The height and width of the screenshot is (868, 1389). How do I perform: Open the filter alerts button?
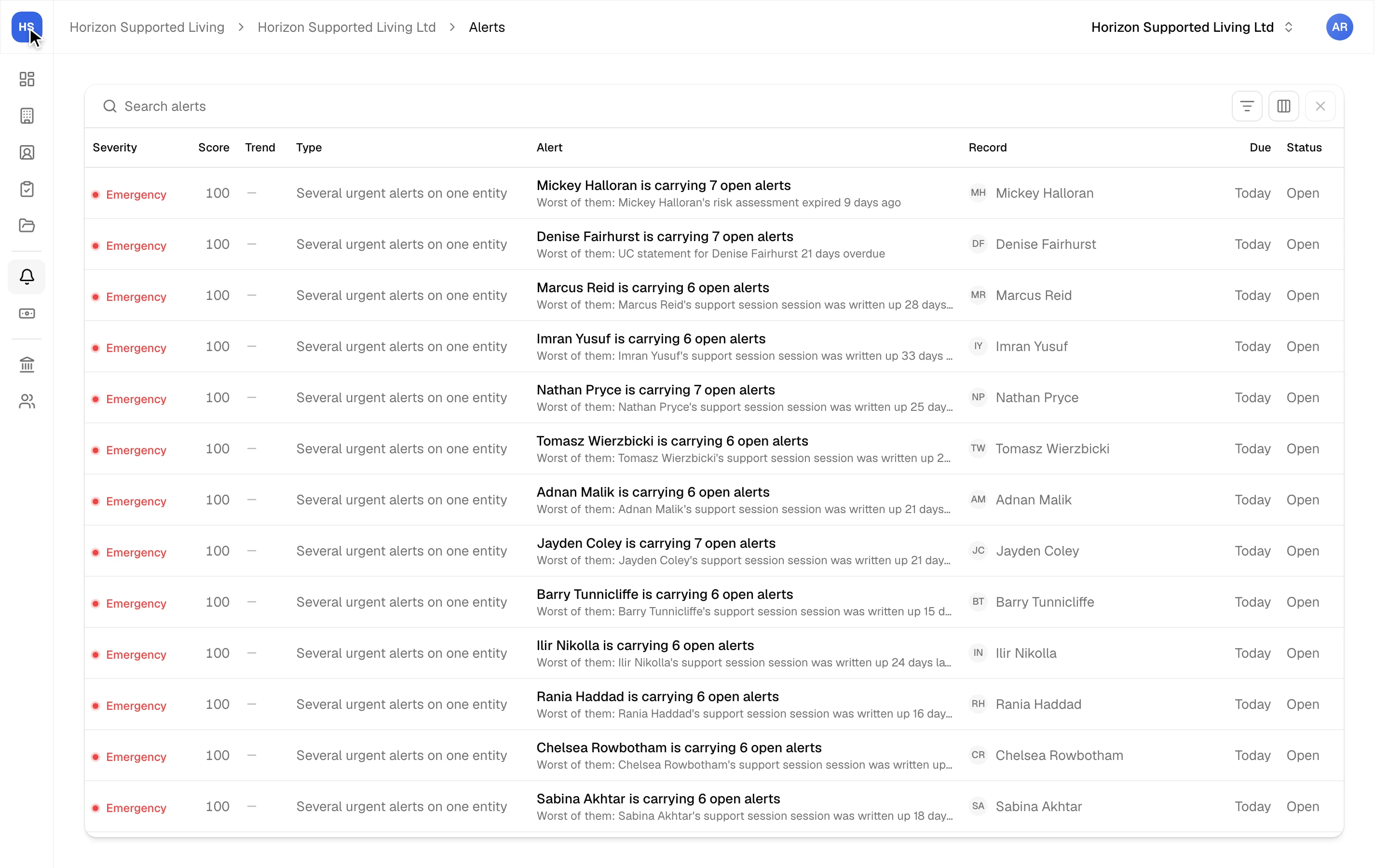click(x=1247, y=106)
